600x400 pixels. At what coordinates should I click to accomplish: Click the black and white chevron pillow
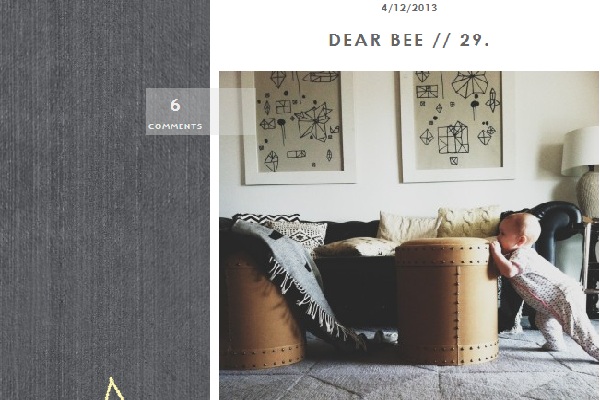pyautogui.click(x=266, y=218)
